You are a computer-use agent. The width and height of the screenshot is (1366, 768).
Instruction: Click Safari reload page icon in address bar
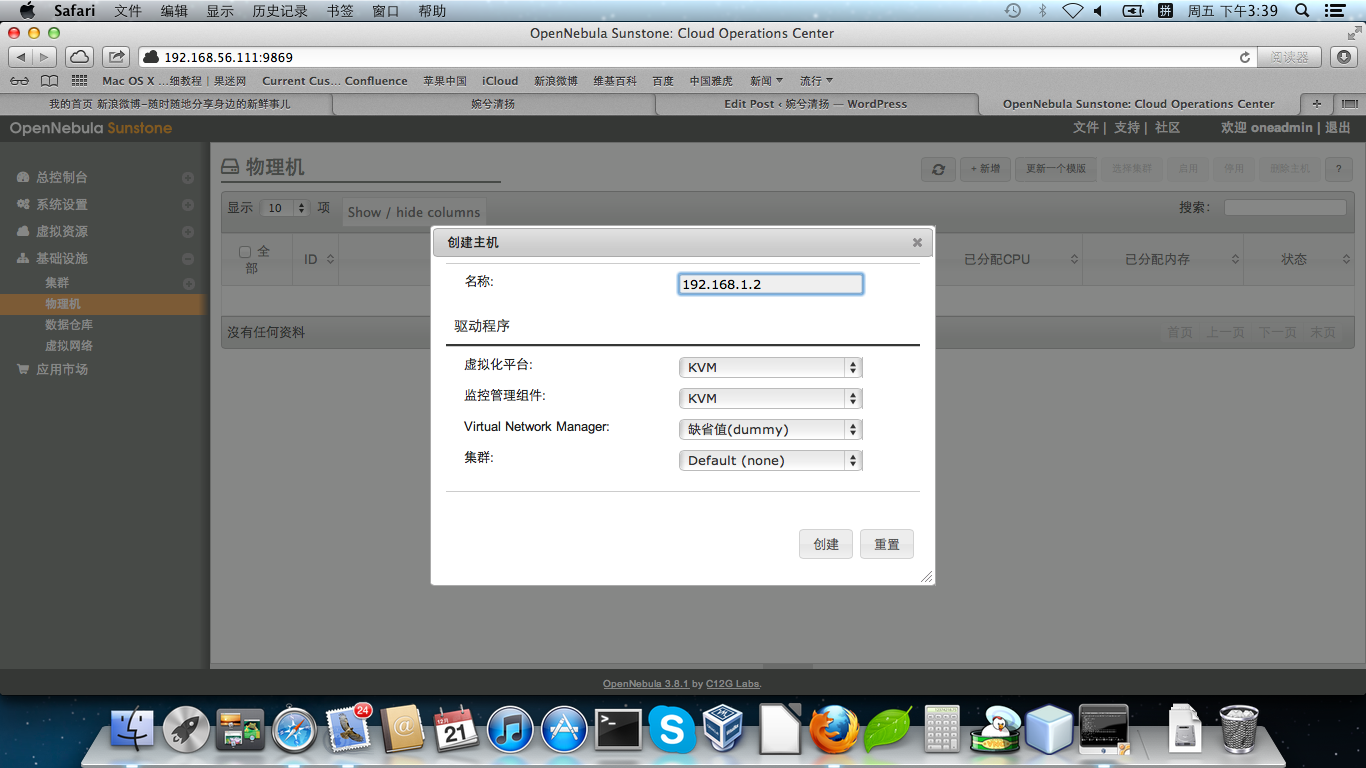pos(1245,57)
